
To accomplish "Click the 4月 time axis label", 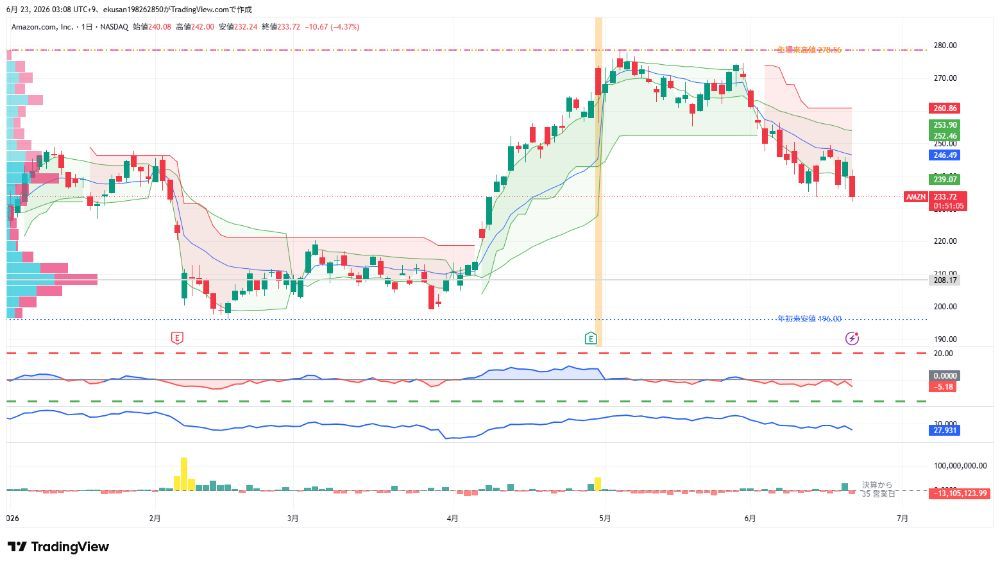I will coord(452,519).
